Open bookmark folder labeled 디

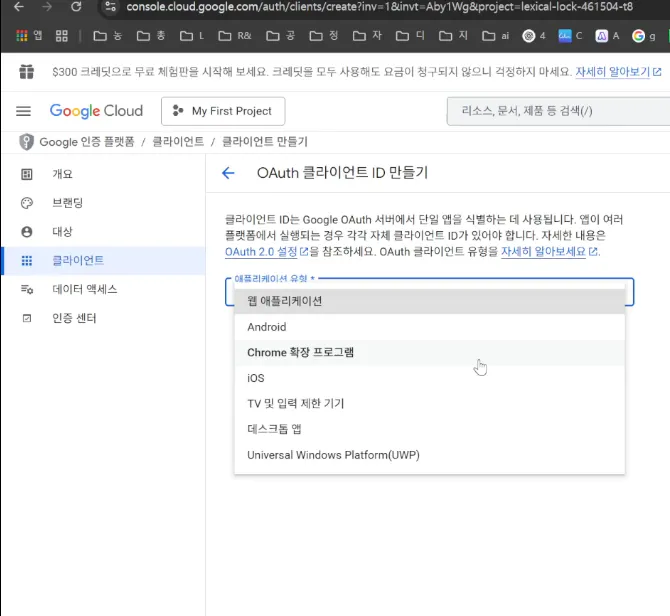click(410, 36)
